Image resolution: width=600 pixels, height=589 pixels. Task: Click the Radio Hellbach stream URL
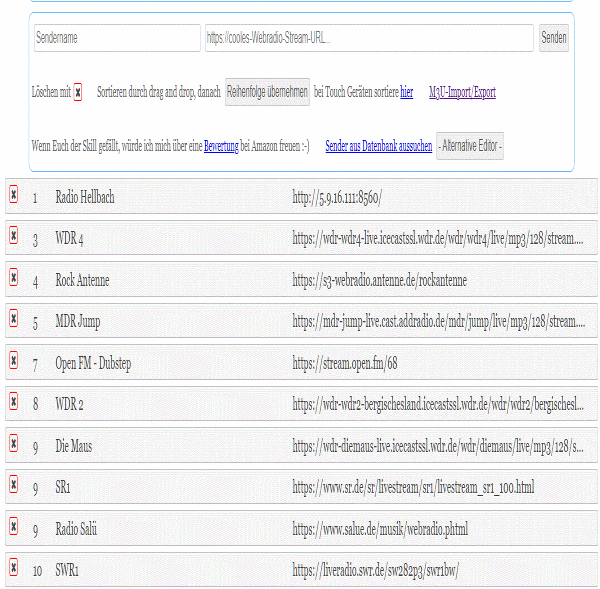click(337, 198)
